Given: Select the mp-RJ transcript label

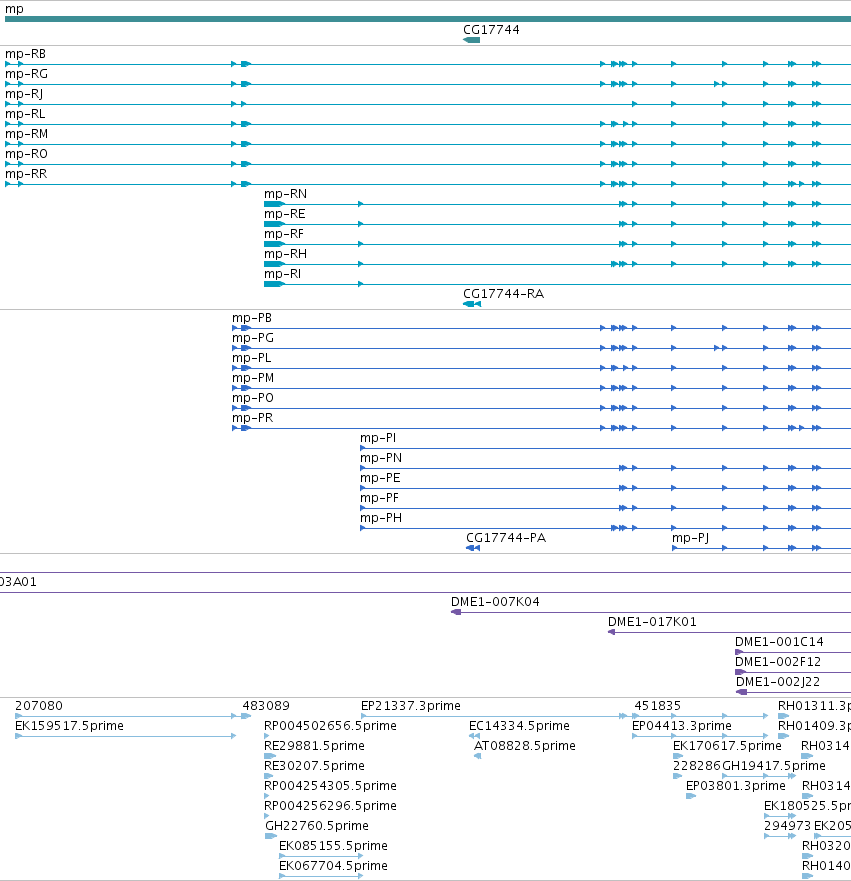Looking at the screenshot, I should point(24,94).
